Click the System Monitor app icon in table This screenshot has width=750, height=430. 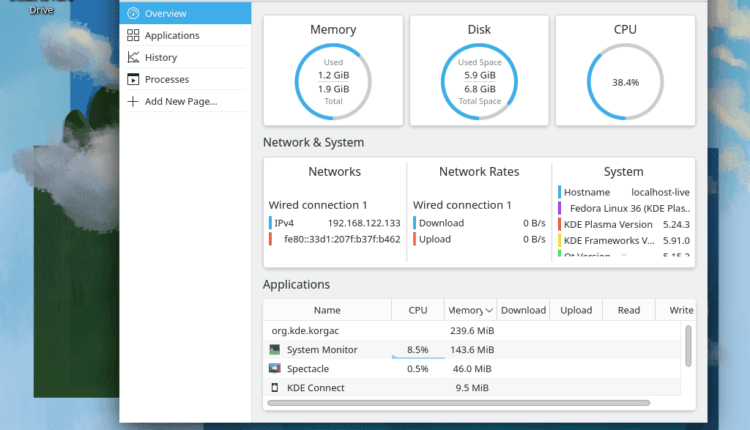click(275, 350)
